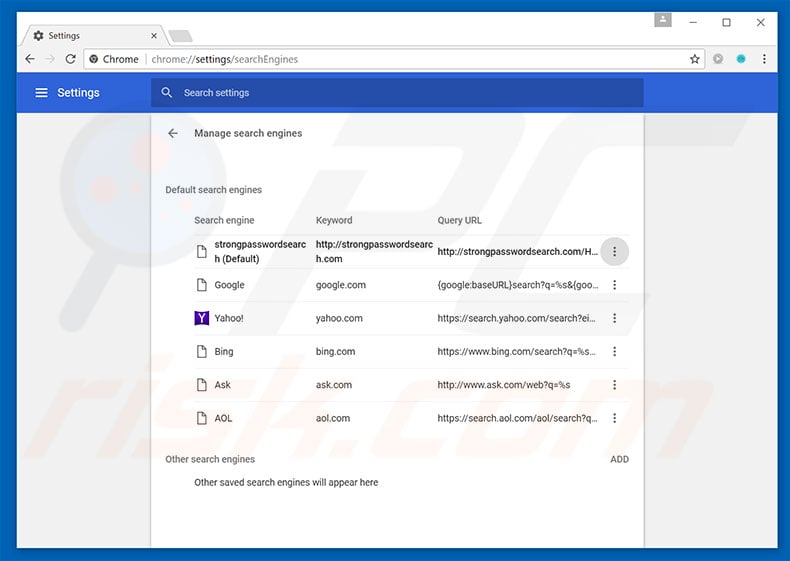Click the Other search engines heading

tap(210, 459)
